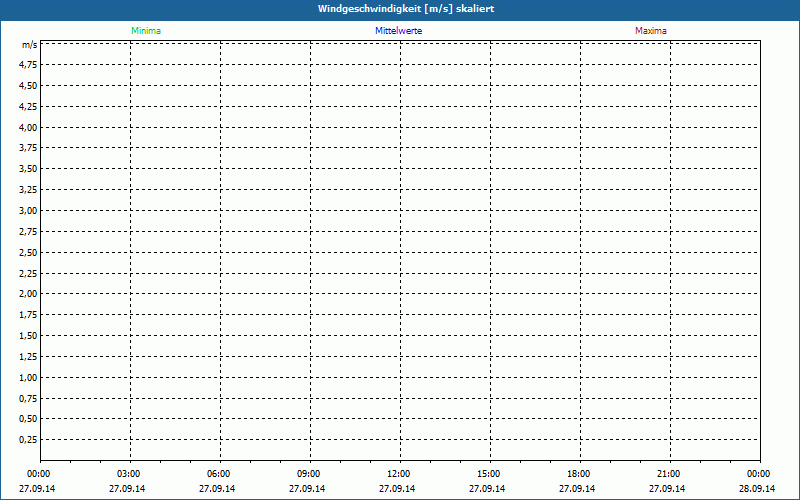This screenshot has width=800, height=500.
Task: Click the '2,50' y-axis value
Action: [x=28, y=253]
